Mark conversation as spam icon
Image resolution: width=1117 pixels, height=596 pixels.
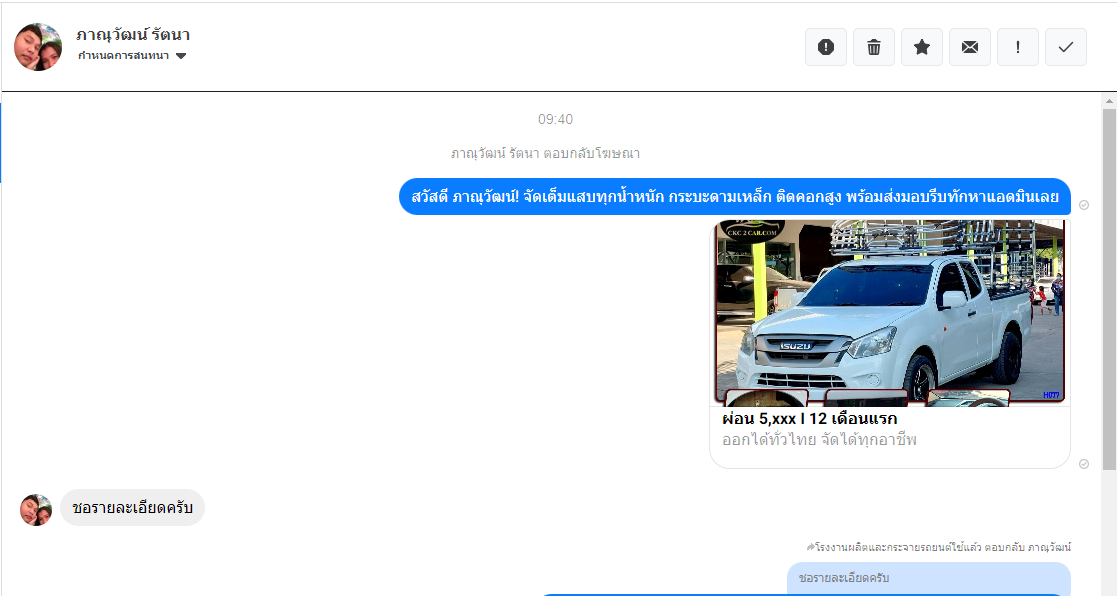(826, 47)
